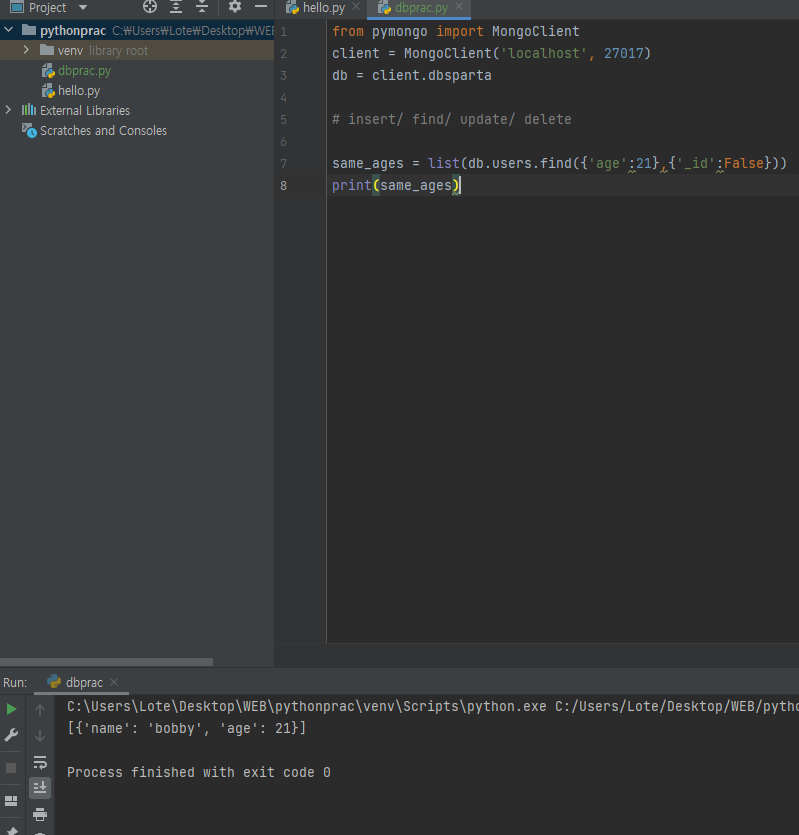Select hello.py in project tree
799x835 pixels.
(79, 91)
